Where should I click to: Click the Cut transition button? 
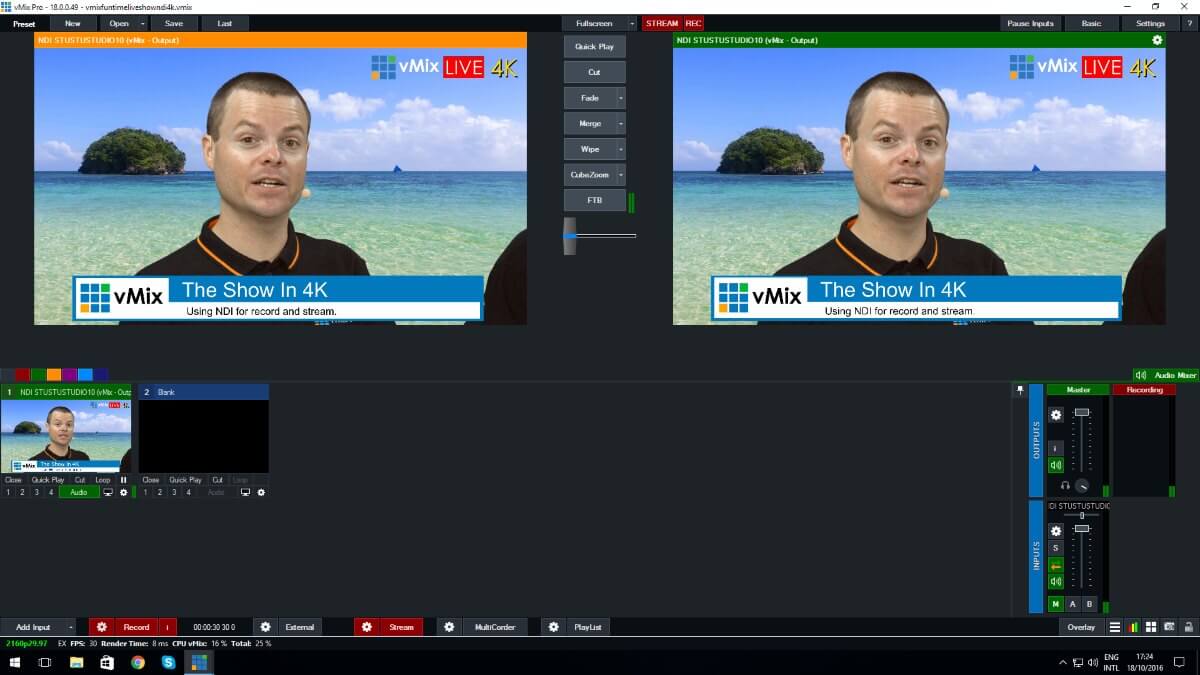click(594, 72)
